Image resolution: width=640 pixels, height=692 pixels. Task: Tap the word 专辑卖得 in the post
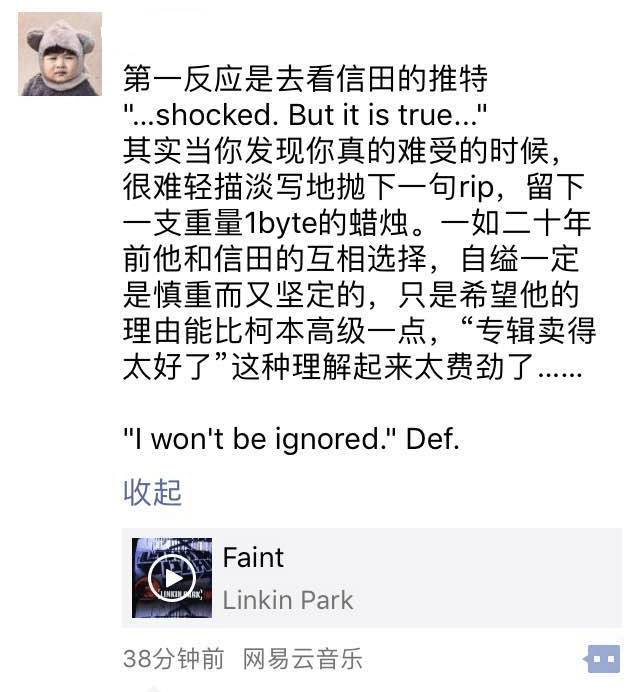coord(536,331)
